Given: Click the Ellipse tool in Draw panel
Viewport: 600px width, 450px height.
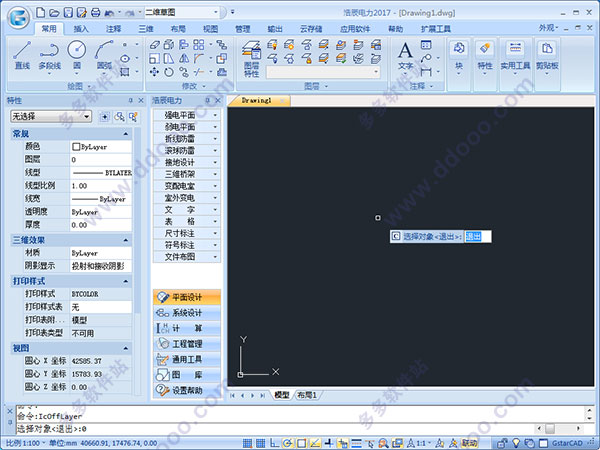Looking at the screenshot, I should [x=125, y=59].
